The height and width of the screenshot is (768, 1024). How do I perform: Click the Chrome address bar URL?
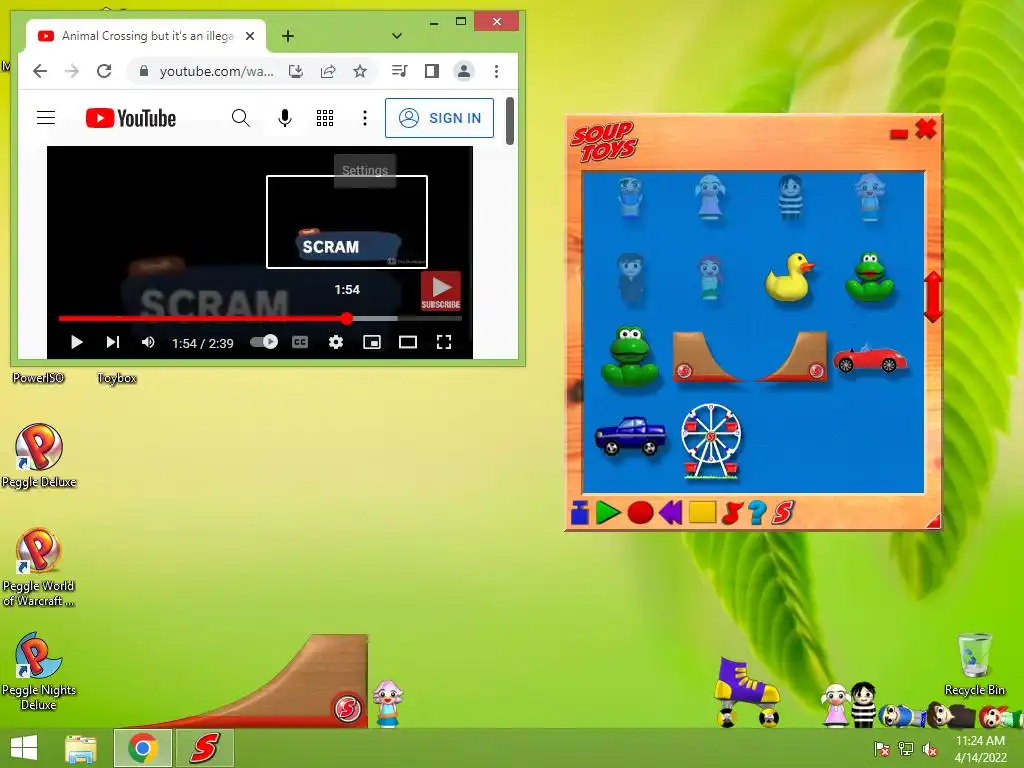click(216, 71)
